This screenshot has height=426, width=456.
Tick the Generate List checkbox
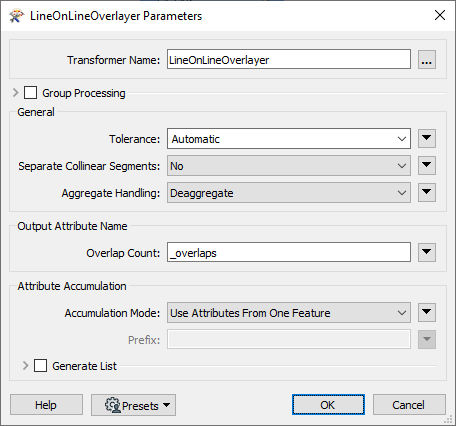pyautogui.click(x=40, y=366)
